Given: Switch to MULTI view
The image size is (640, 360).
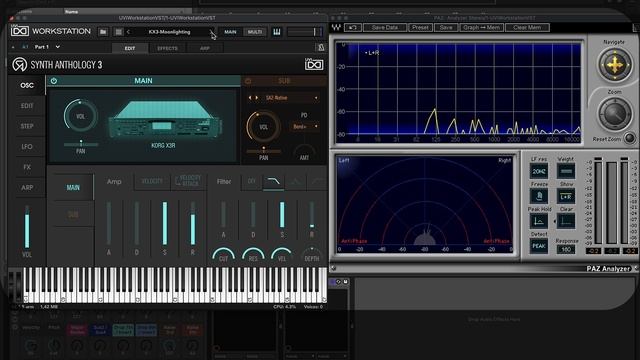Looking at the screenshot, I should (255, 32).
